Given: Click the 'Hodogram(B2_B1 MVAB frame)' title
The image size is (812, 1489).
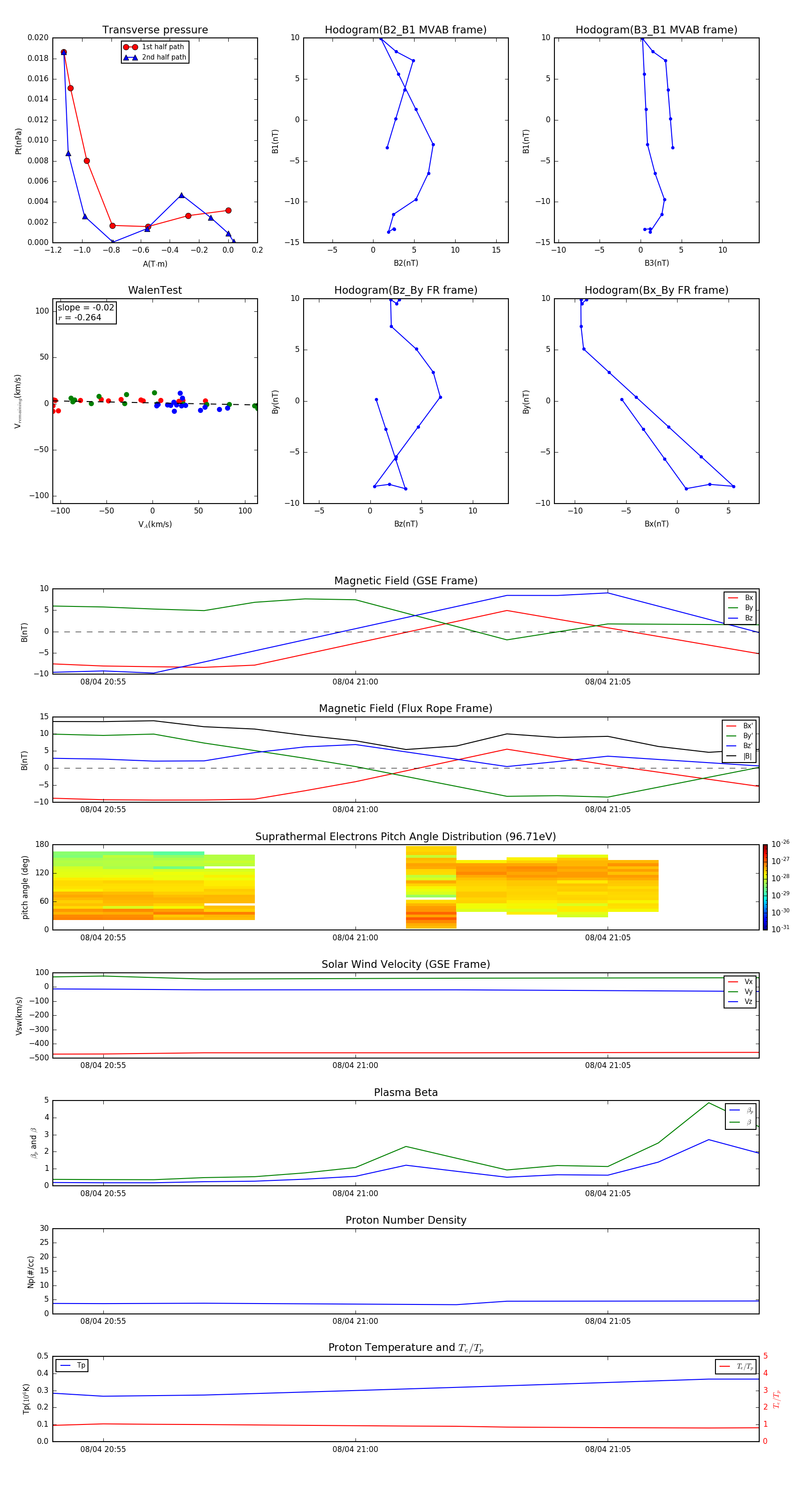Looking at the screenshot, I should click(x=406, y=29).
